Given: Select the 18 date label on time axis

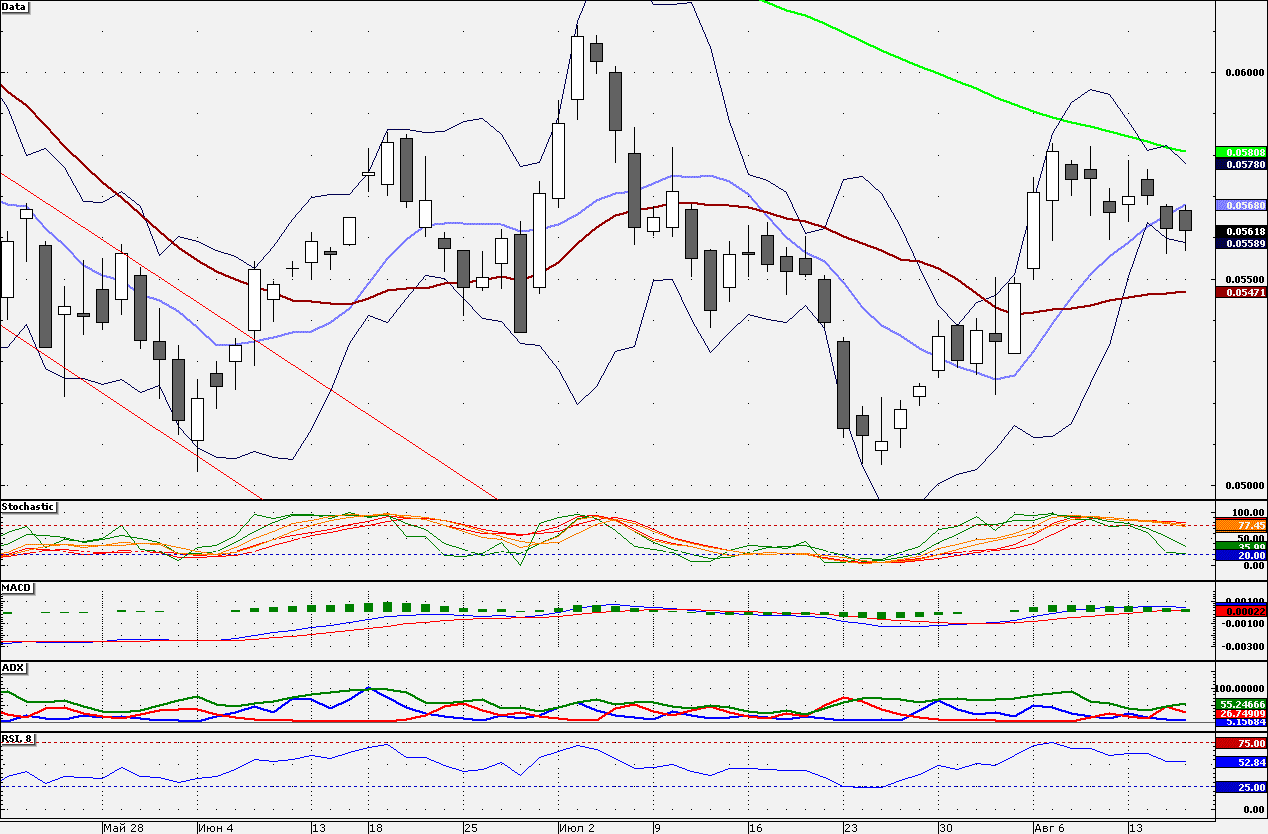Looking at the screenshot, I should point(375,828).
